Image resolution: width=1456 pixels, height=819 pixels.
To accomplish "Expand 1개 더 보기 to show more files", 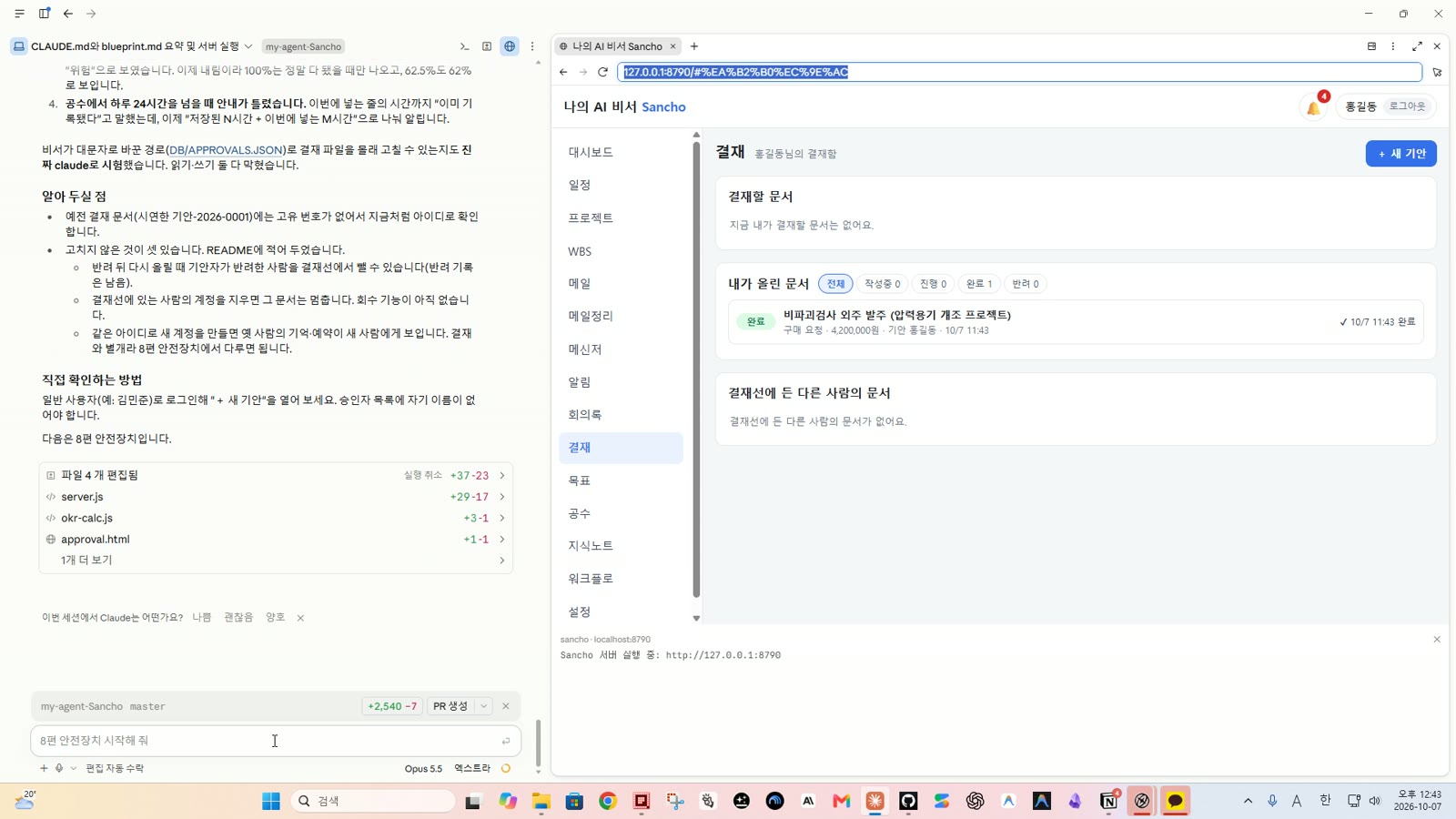I will pos(276,560).
